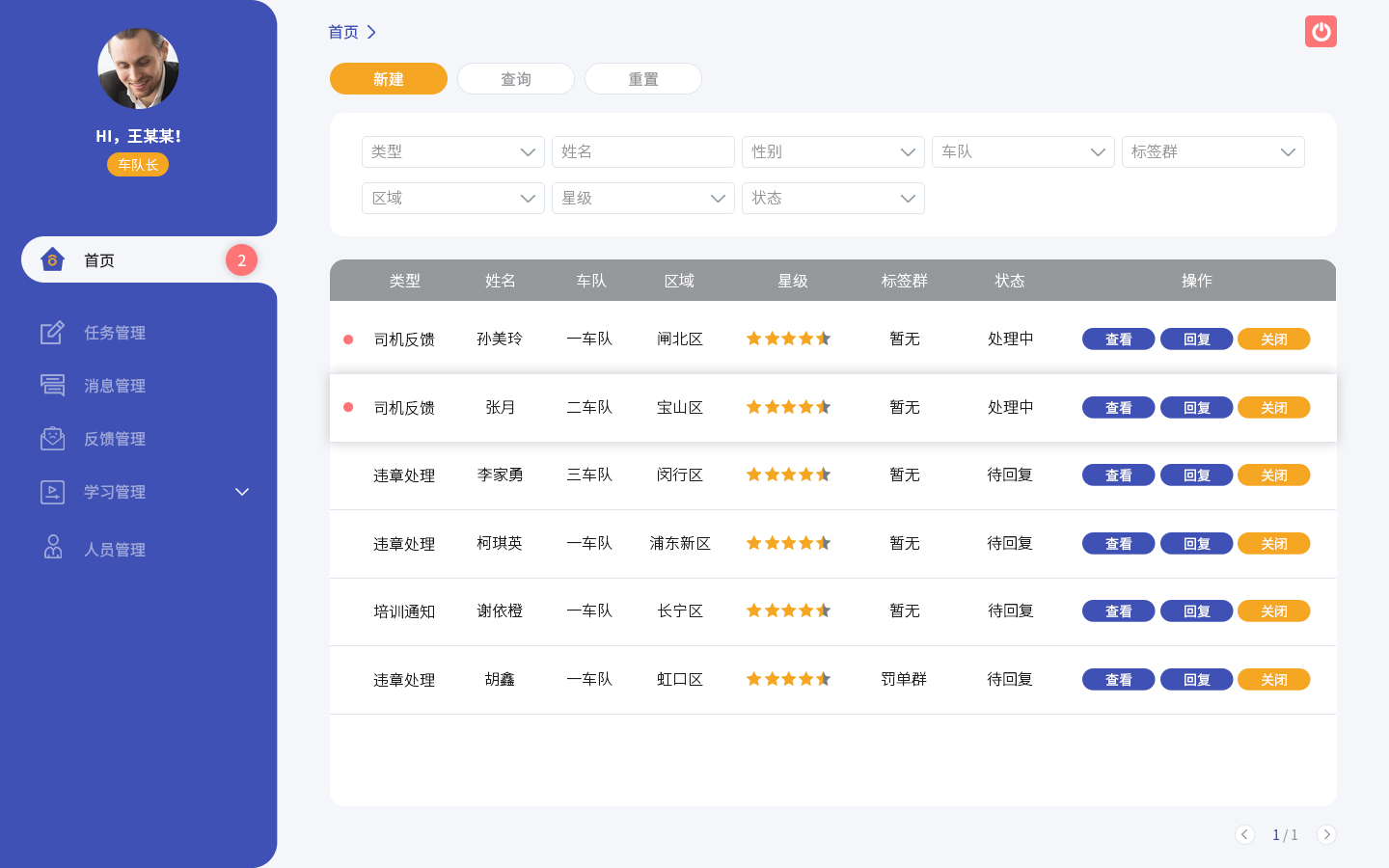Screen dimensions: 1389x868
Task: Click the breadcrumb chevron after 首页
Action: [371, 32]
